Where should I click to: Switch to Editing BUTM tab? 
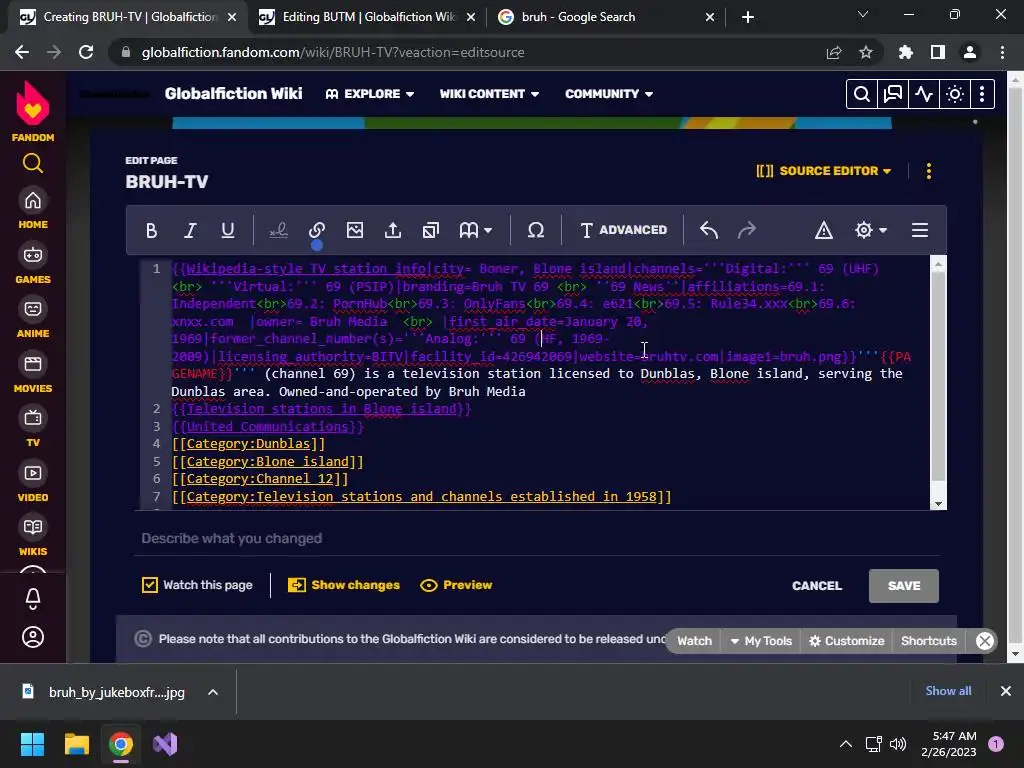pos(367,17)
